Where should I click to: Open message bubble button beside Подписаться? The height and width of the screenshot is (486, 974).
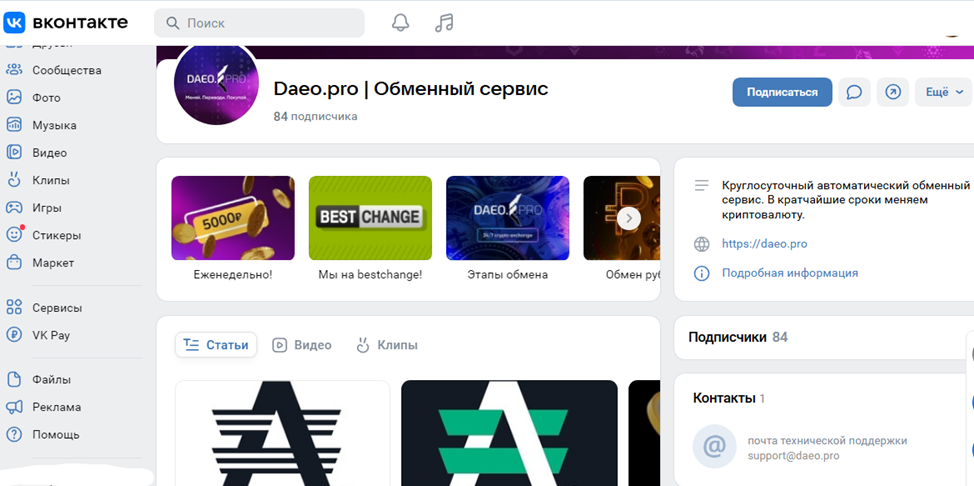(854, 92)
